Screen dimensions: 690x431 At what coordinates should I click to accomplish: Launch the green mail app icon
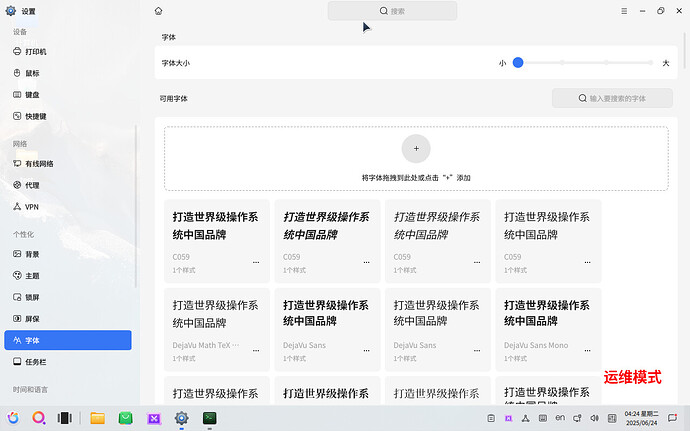coord(126,418)
